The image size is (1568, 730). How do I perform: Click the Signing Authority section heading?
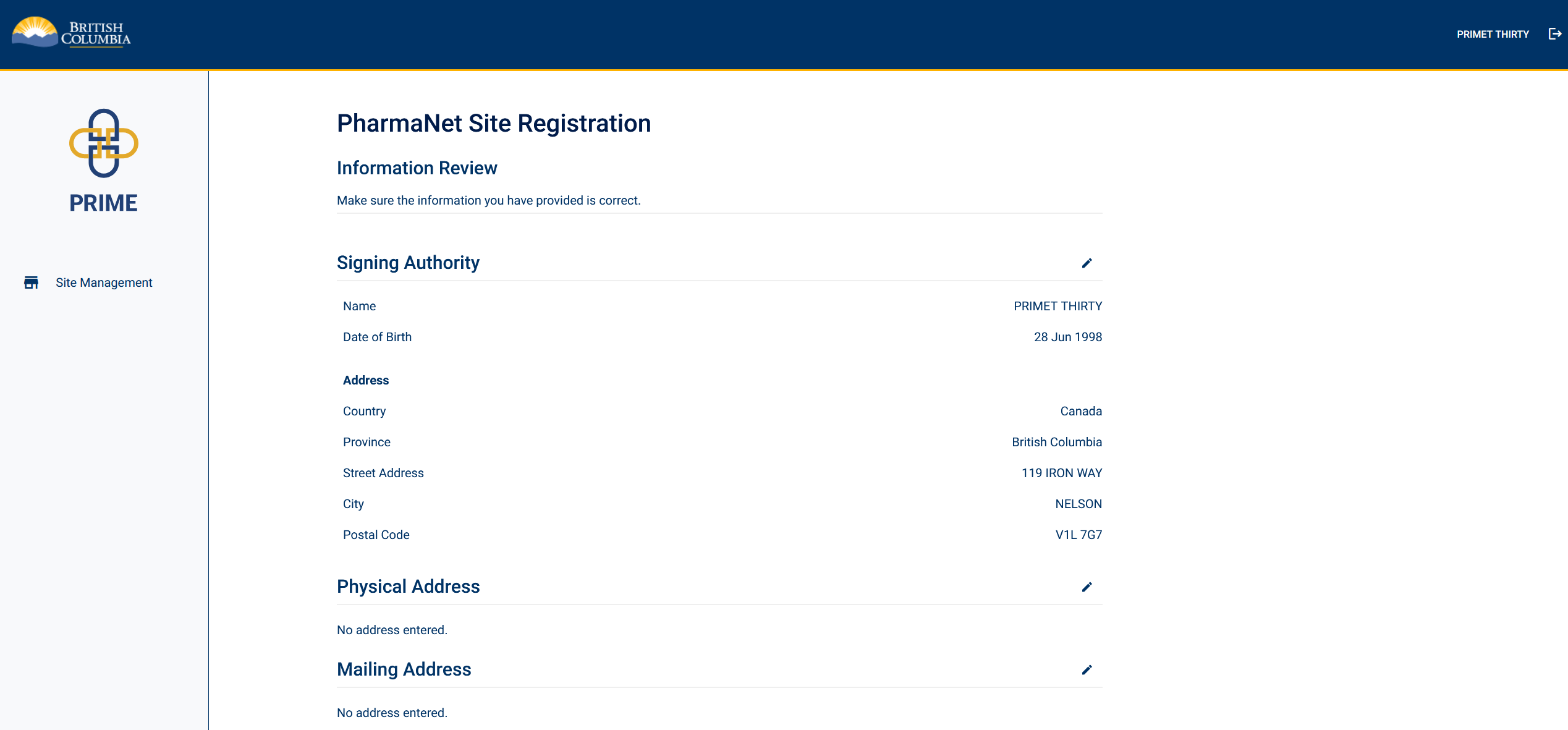[408, 262]
